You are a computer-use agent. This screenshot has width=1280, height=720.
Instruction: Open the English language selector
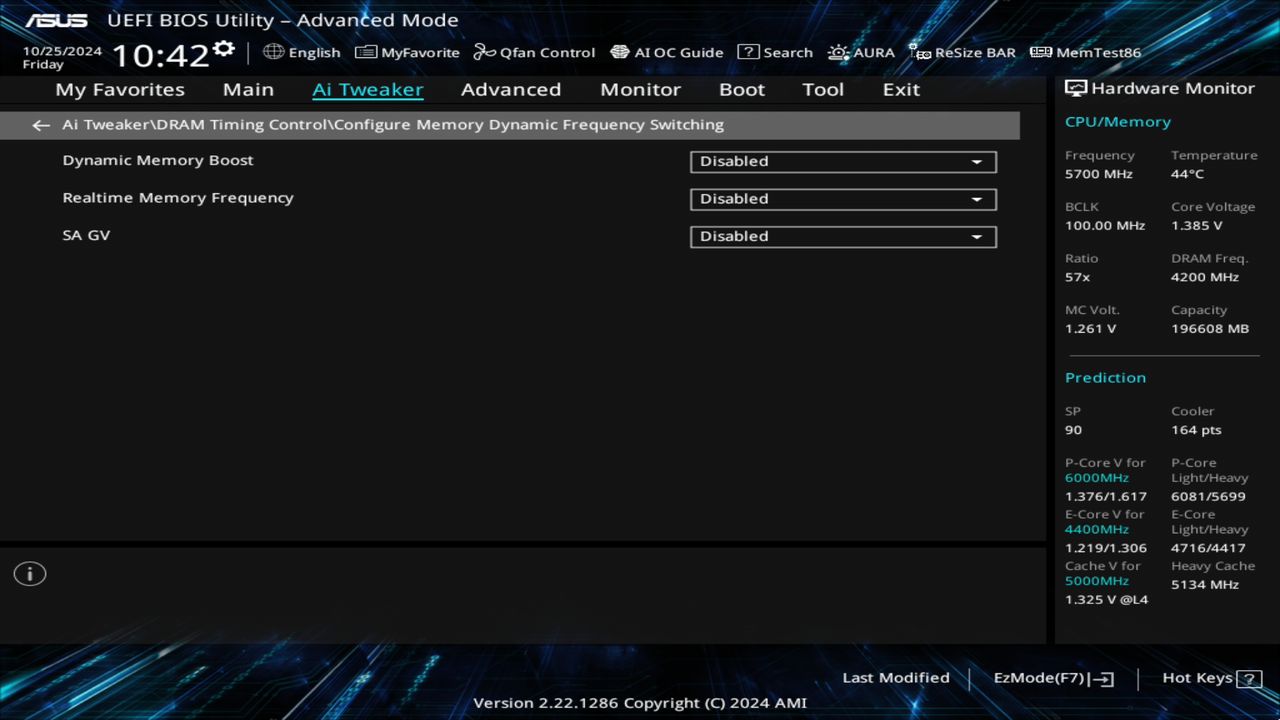(x=302, y=52)
